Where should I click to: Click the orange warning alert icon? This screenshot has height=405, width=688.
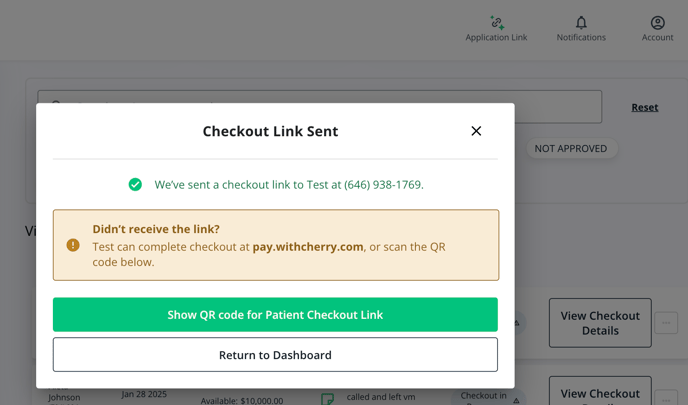pyautogui.click(x=73, y=245)
